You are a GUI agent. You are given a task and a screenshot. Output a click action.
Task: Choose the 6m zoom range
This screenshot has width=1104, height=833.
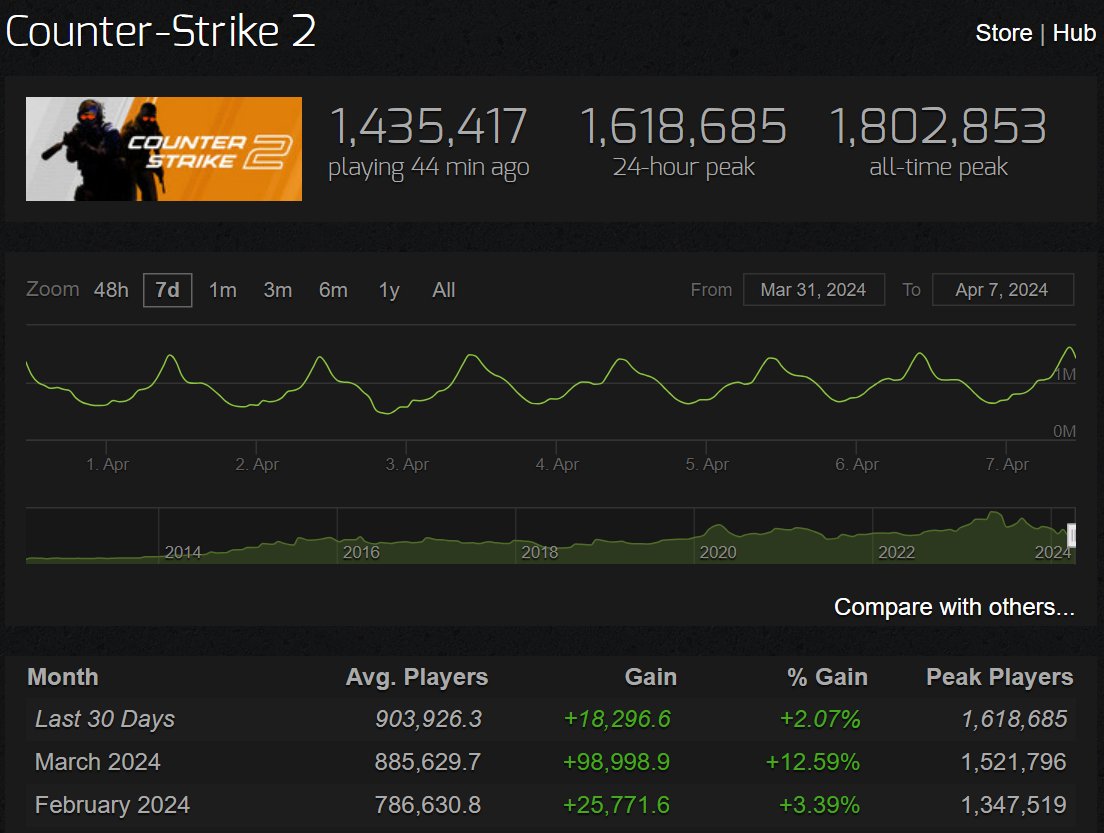333,290
